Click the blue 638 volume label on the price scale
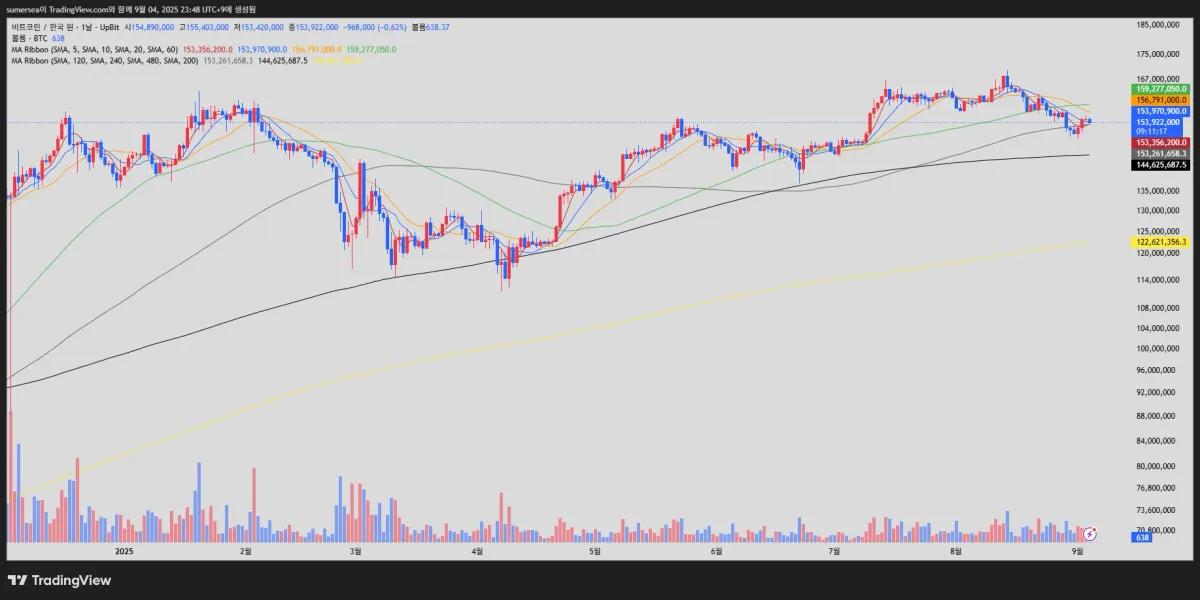The height and width of the screenshot is (600, 1200). click(x=1141, y=538)
